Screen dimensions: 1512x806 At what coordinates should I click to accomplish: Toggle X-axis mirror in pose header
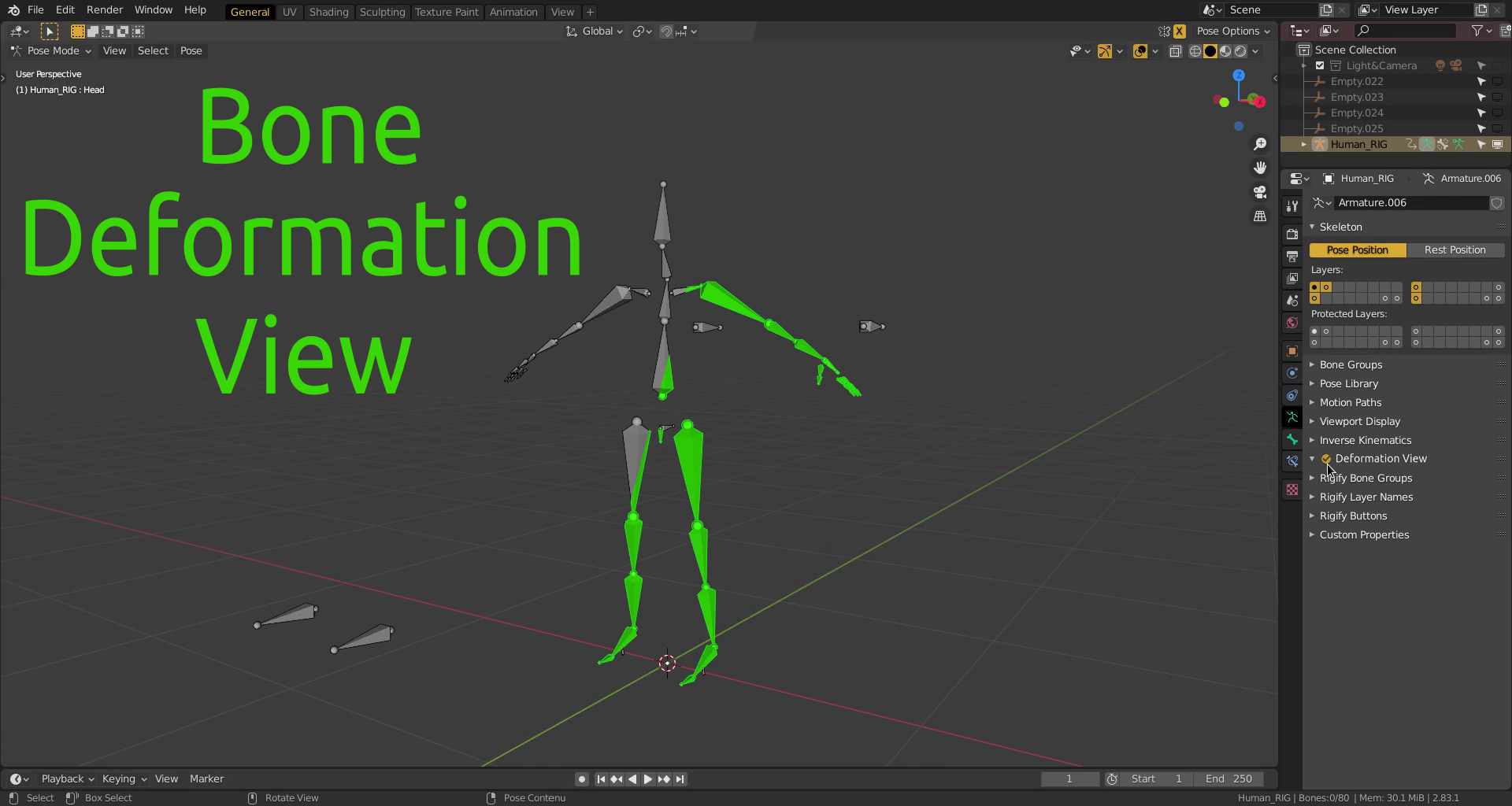1179,31
